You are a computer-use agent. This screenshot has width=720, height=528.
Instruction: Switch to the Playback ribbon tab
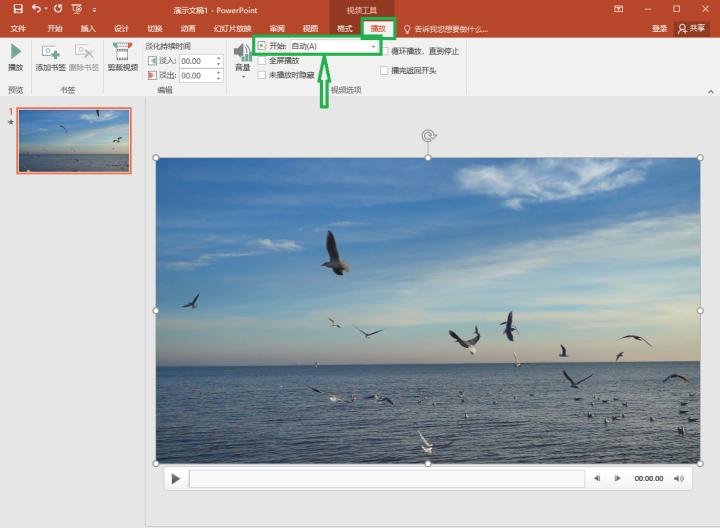click(x=377, y=29)
